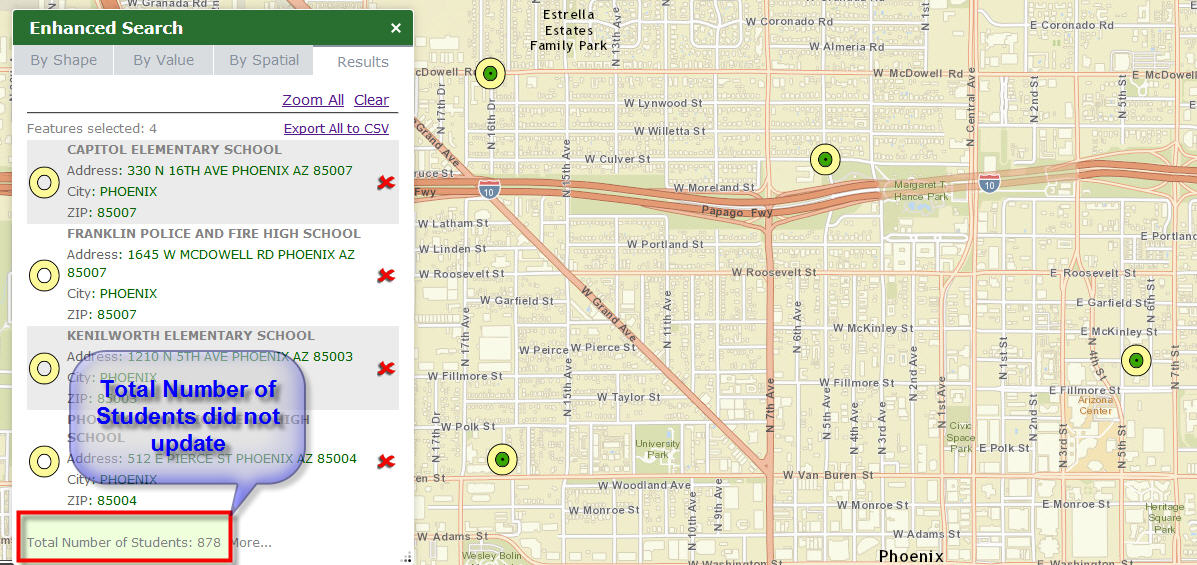Click Franklin Police and Fire school's circle symbol
Image resolution: width=1197 pixels, height=565 pixels.
pyautogui.click(x=44, y=276)
